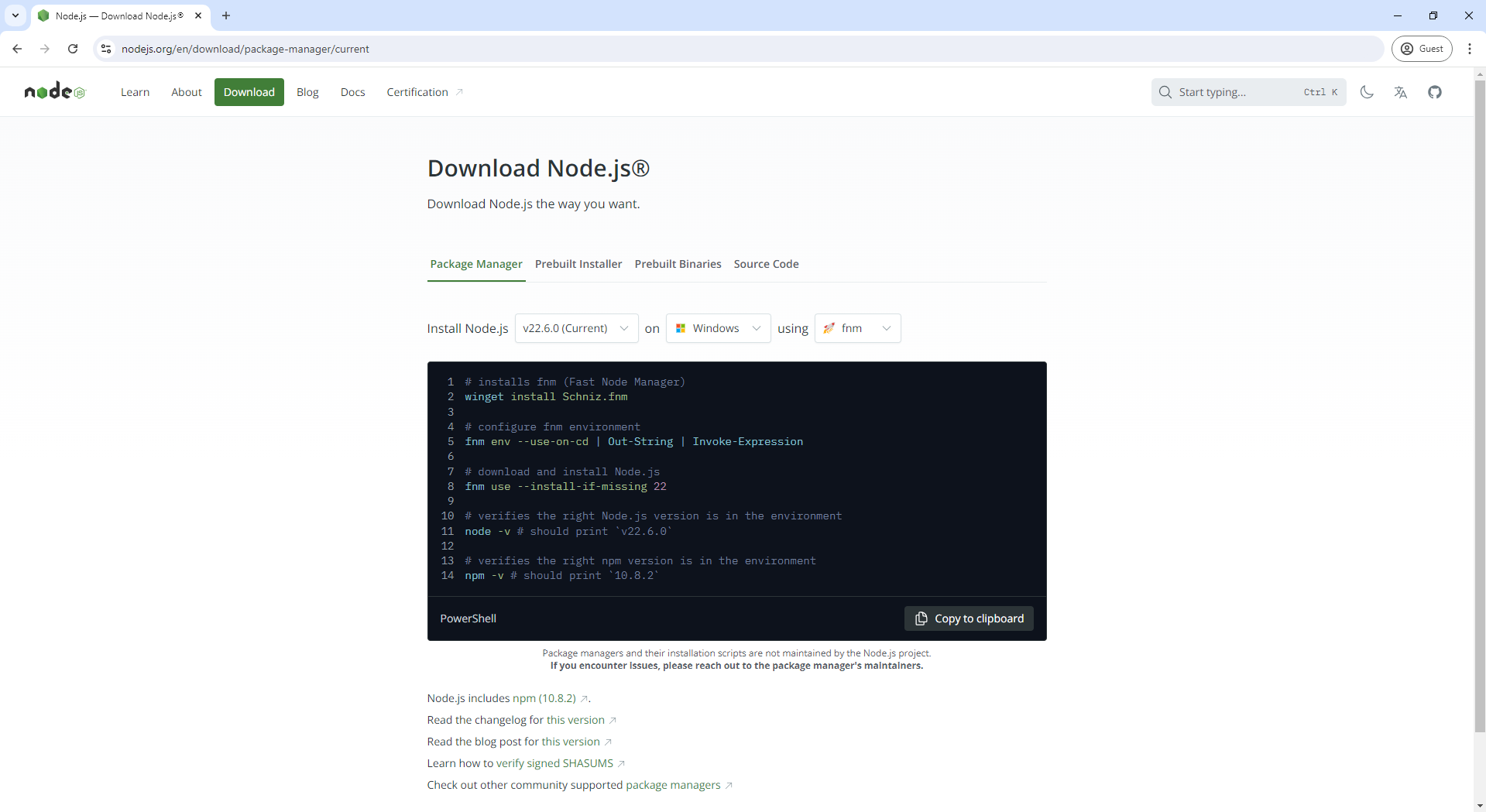Open the language selector icon
The height and width of the screenshot is (812, 1486).
pyautogui.click(x=1400, y=92)
